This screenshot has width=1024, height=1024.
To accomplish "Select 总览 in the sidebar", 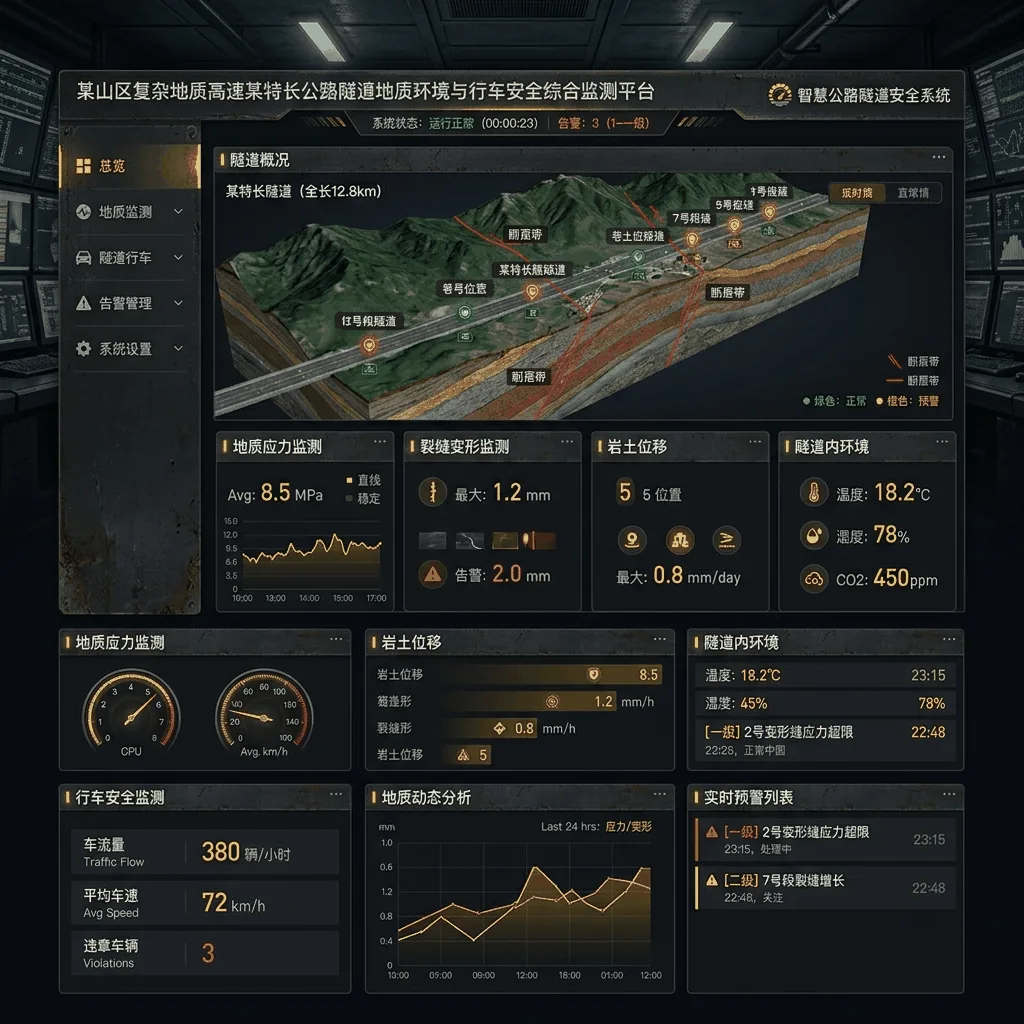I will pyautogui.click(x=130, y=166).
